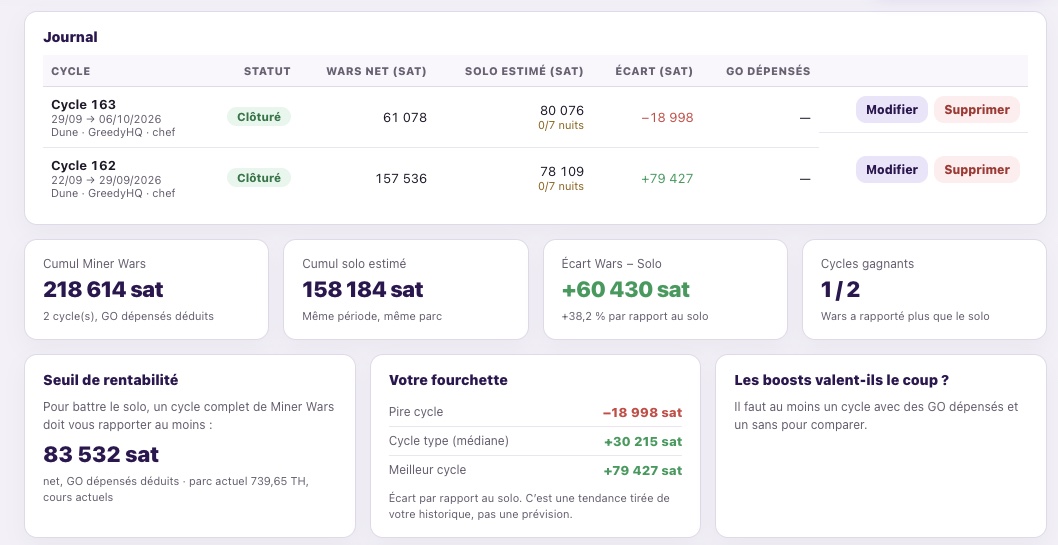Click the Cycles gagnants 1/2 card
Image resolution: width=1058 pixels, height=545 pixels.
pyautogui.click(x=924, y=289)
